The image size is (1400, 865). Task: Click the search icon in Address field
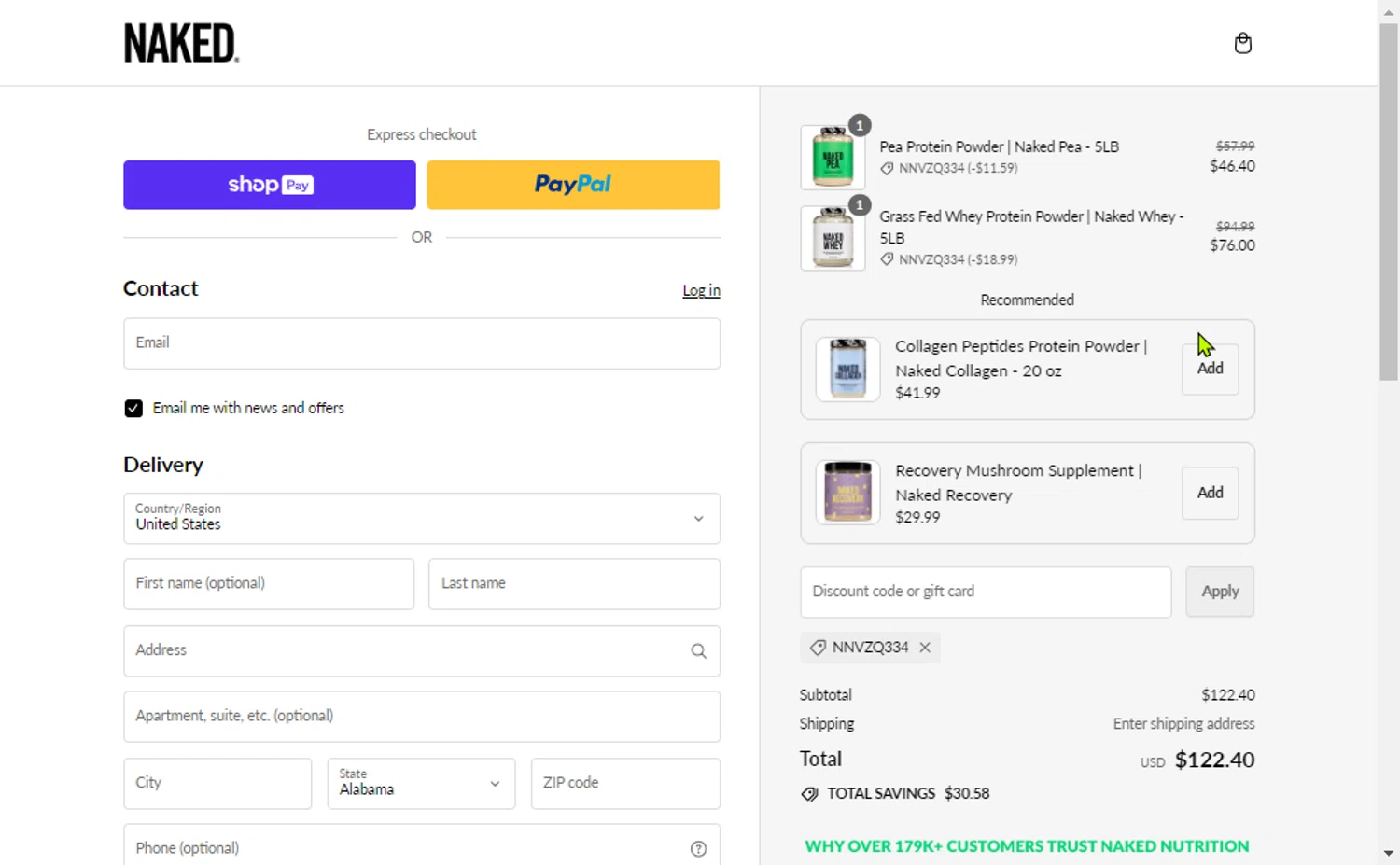698,651
